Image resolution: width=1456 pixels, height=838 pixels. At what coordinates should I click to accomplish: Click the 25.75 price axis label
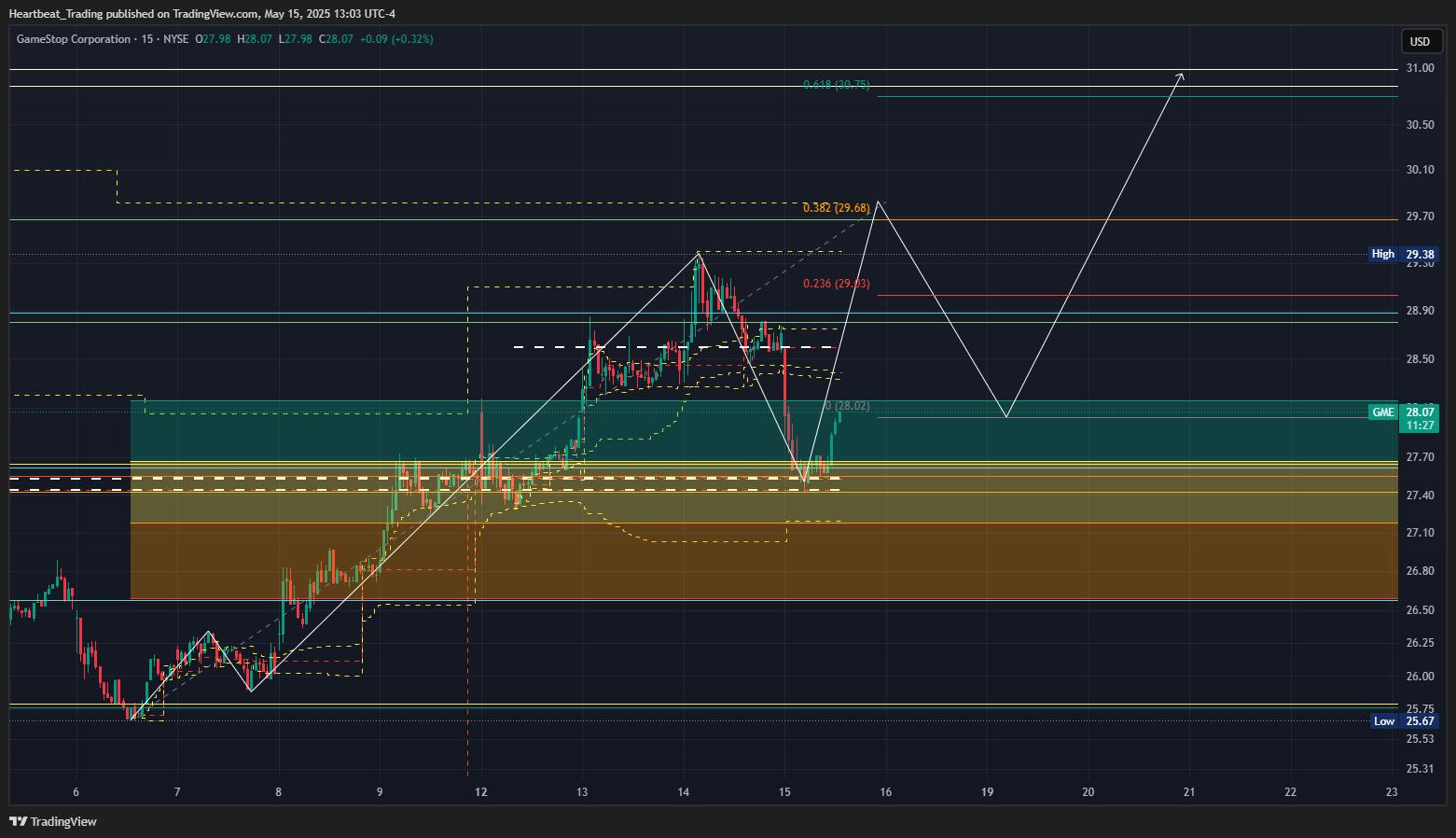pyautogui.click(x=1420, y=709)
